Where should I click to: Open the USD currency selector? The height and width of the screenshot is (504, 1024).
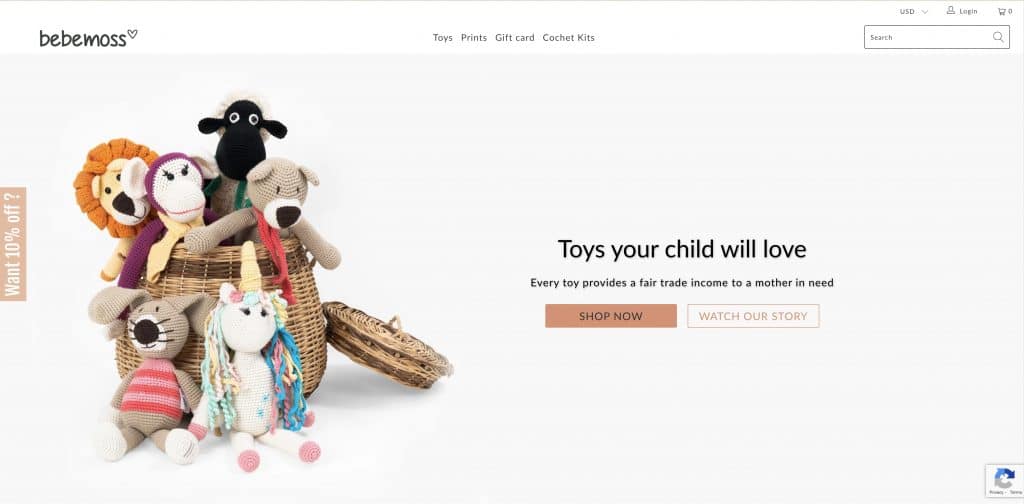point(914,11)
